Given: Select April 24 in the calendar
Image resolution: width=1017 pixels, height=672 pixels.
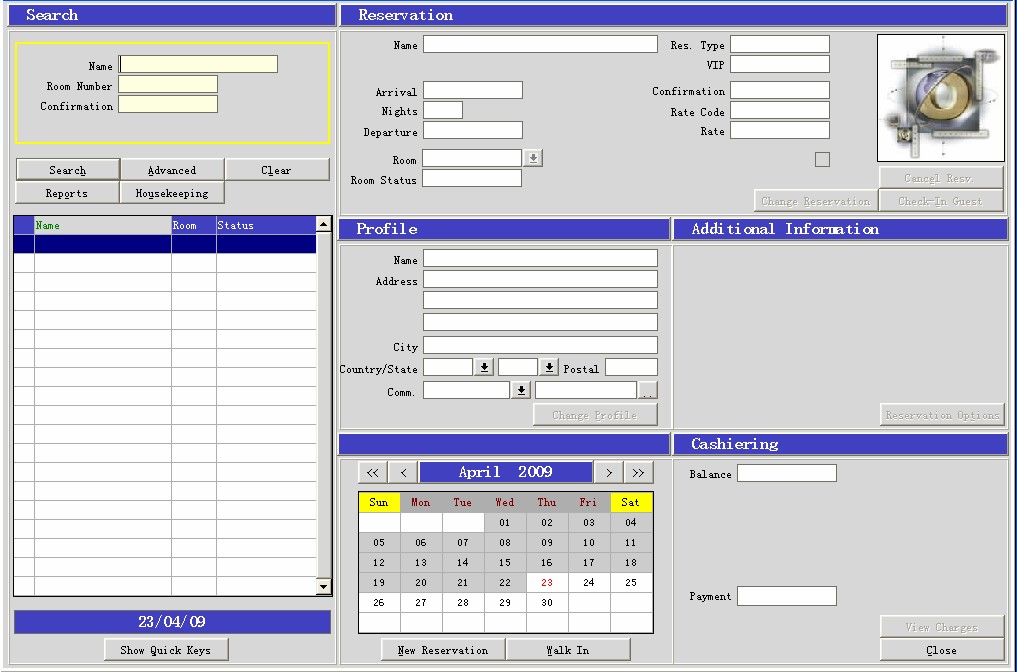Looking at the screenshot, I should (588, 582).
